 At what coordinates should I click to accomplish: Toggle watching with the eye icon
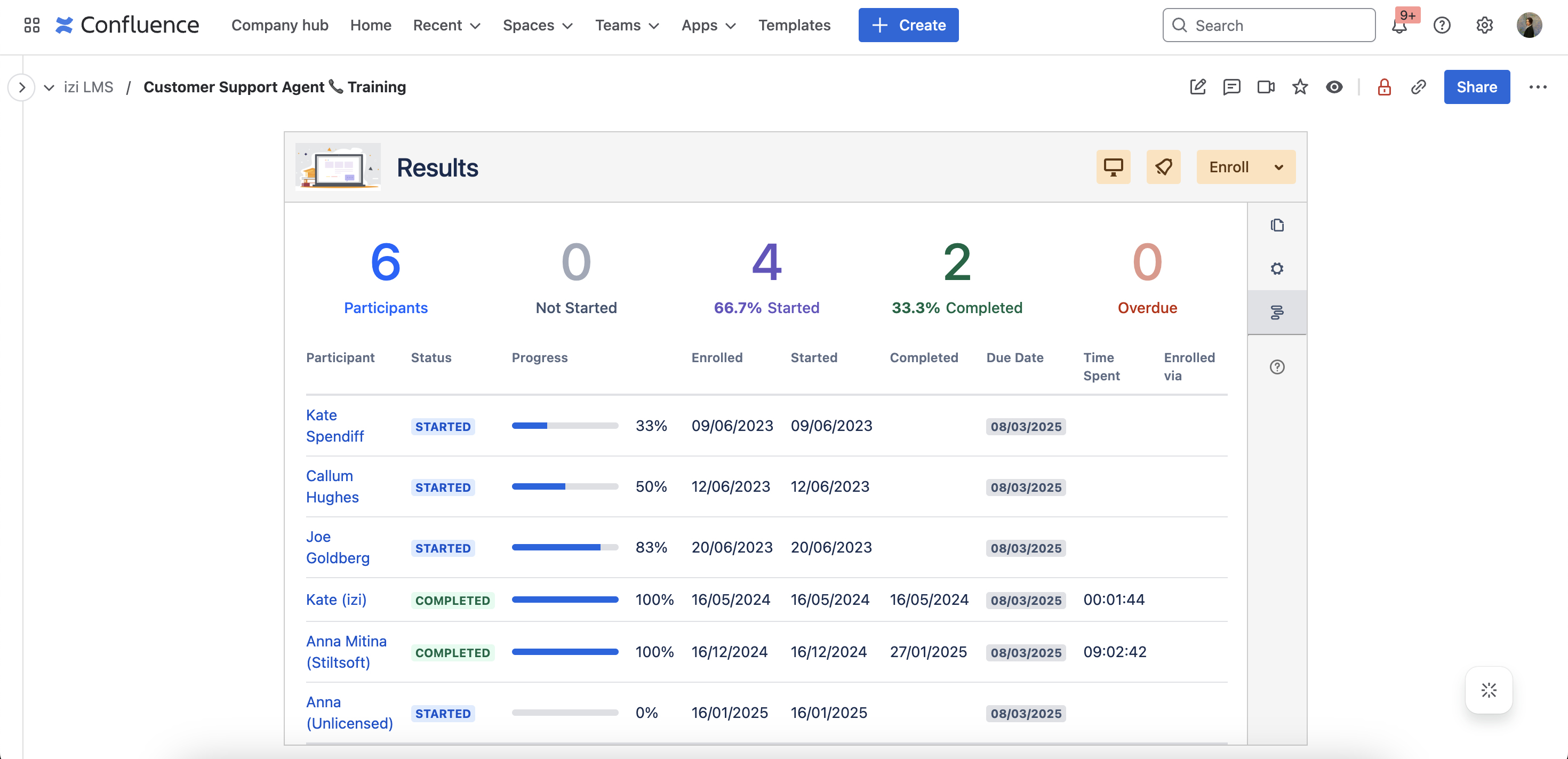(x=1334, y=87)
